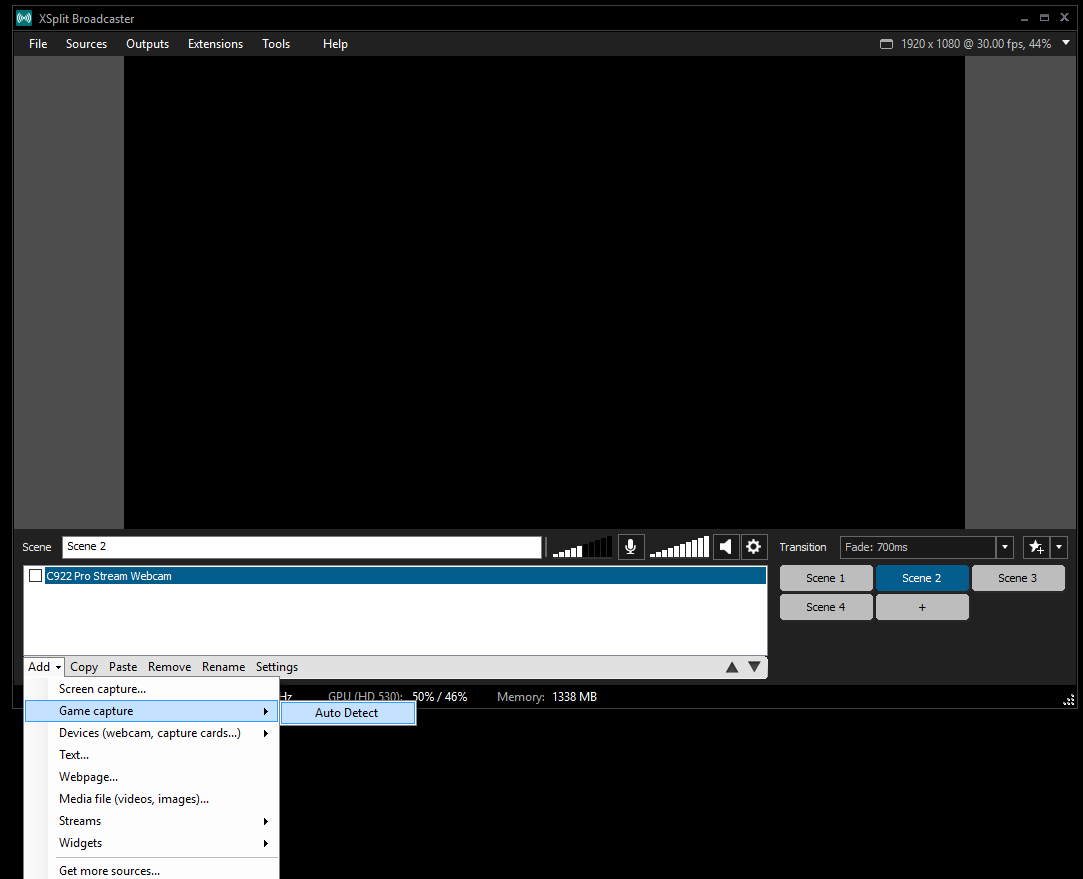This screenshot has height=879, width=1083.
Task: Open the Outputs menu
Action: (148, 44)
